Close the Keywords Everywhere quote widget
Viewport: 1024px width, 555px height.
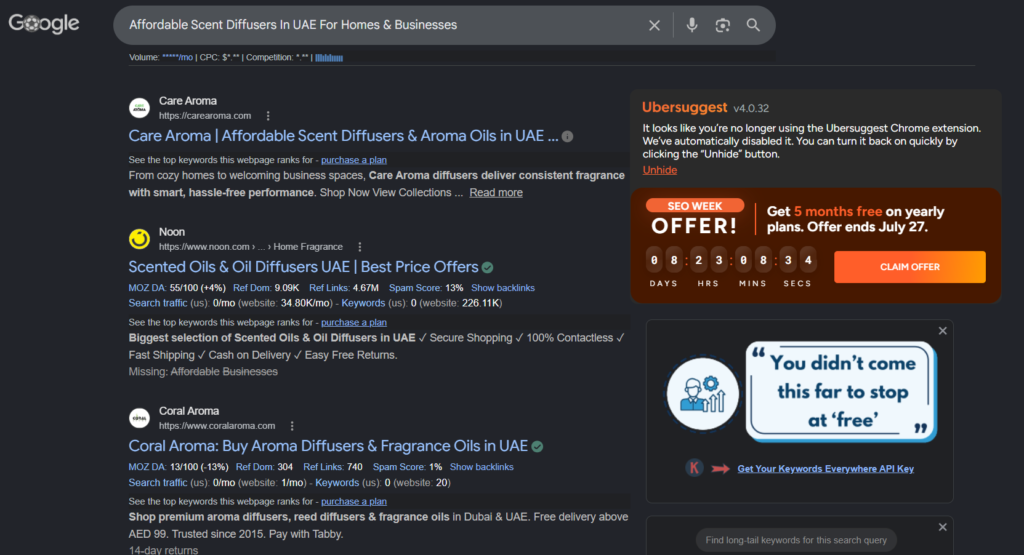942,331
